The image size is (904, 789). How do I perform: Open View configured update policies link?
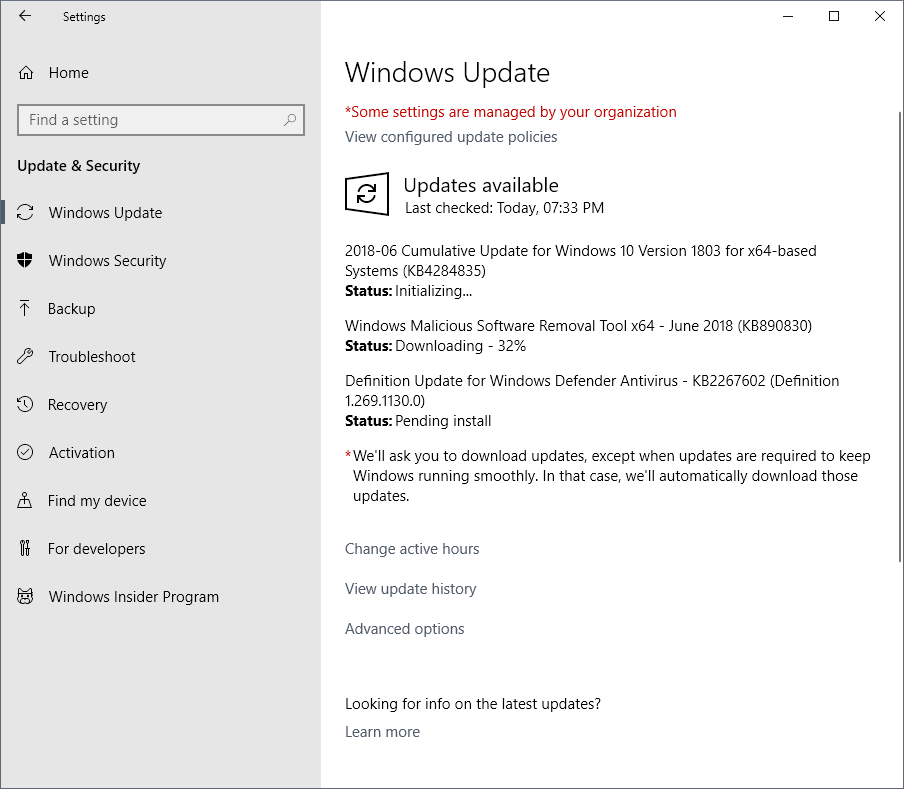click(x=451, y=137)
